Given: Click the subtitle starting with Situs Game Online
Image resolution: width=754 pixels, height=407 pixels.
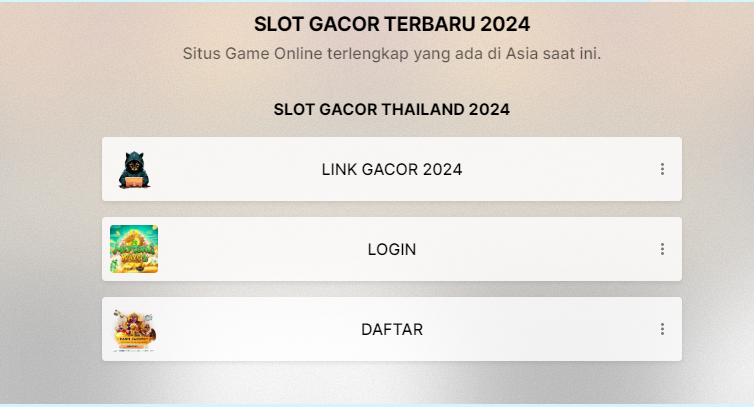Looking at the screenshot, I should pyautogui.click(x=392, y=53).
